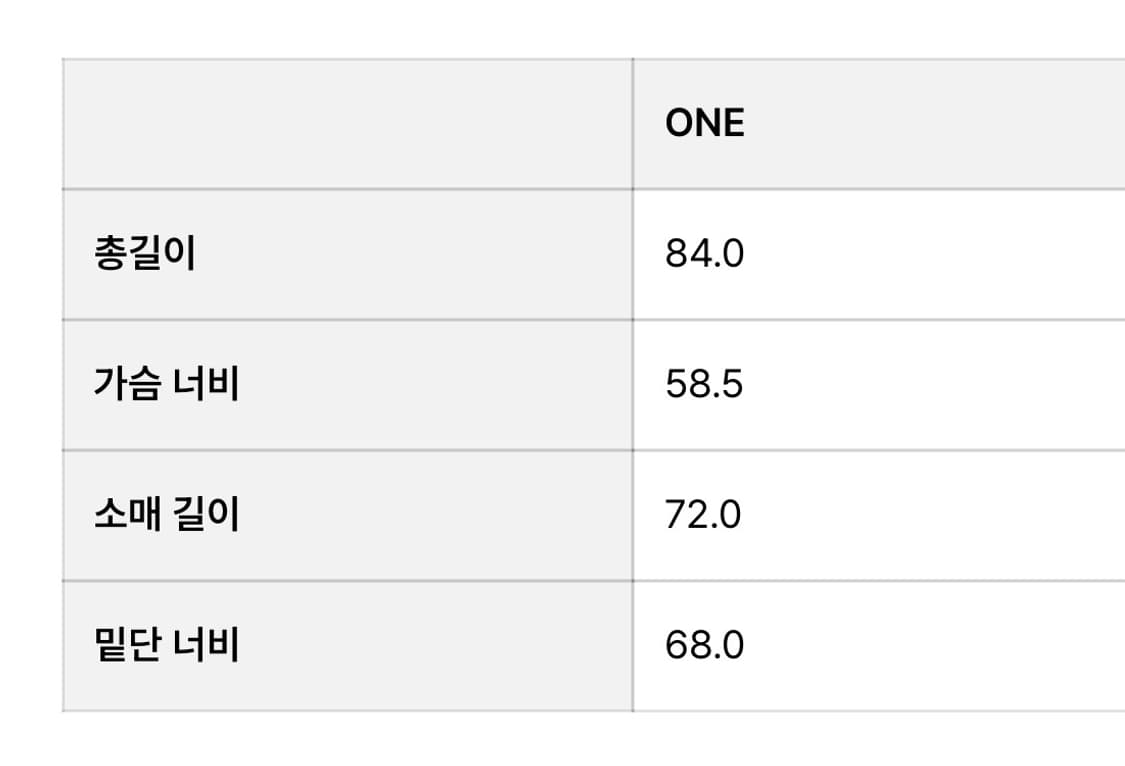Select the label cell left of 72.0
1125x766 pixels.
pos(347,515)
